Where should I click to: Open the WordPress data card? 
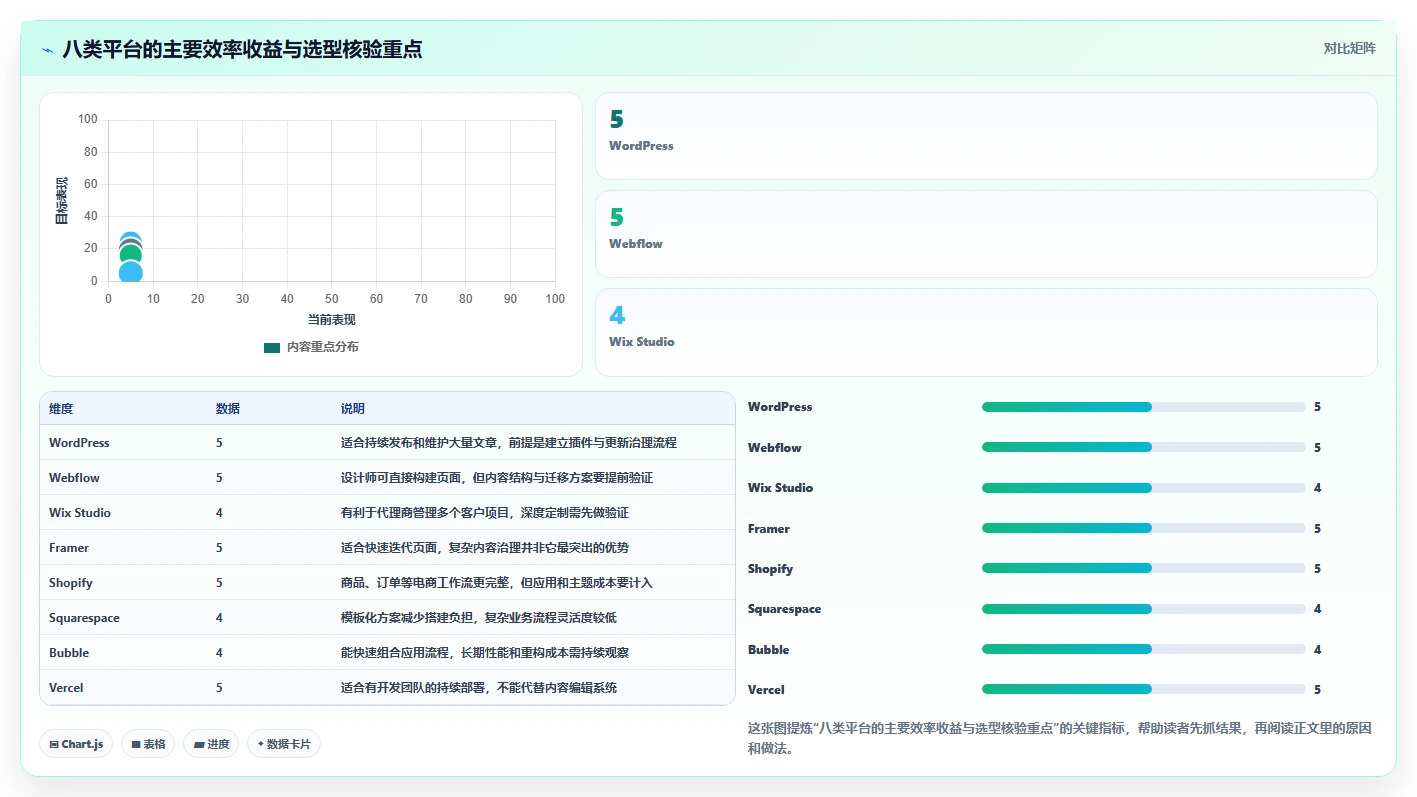pyautogui.click(x=986, y=136)
